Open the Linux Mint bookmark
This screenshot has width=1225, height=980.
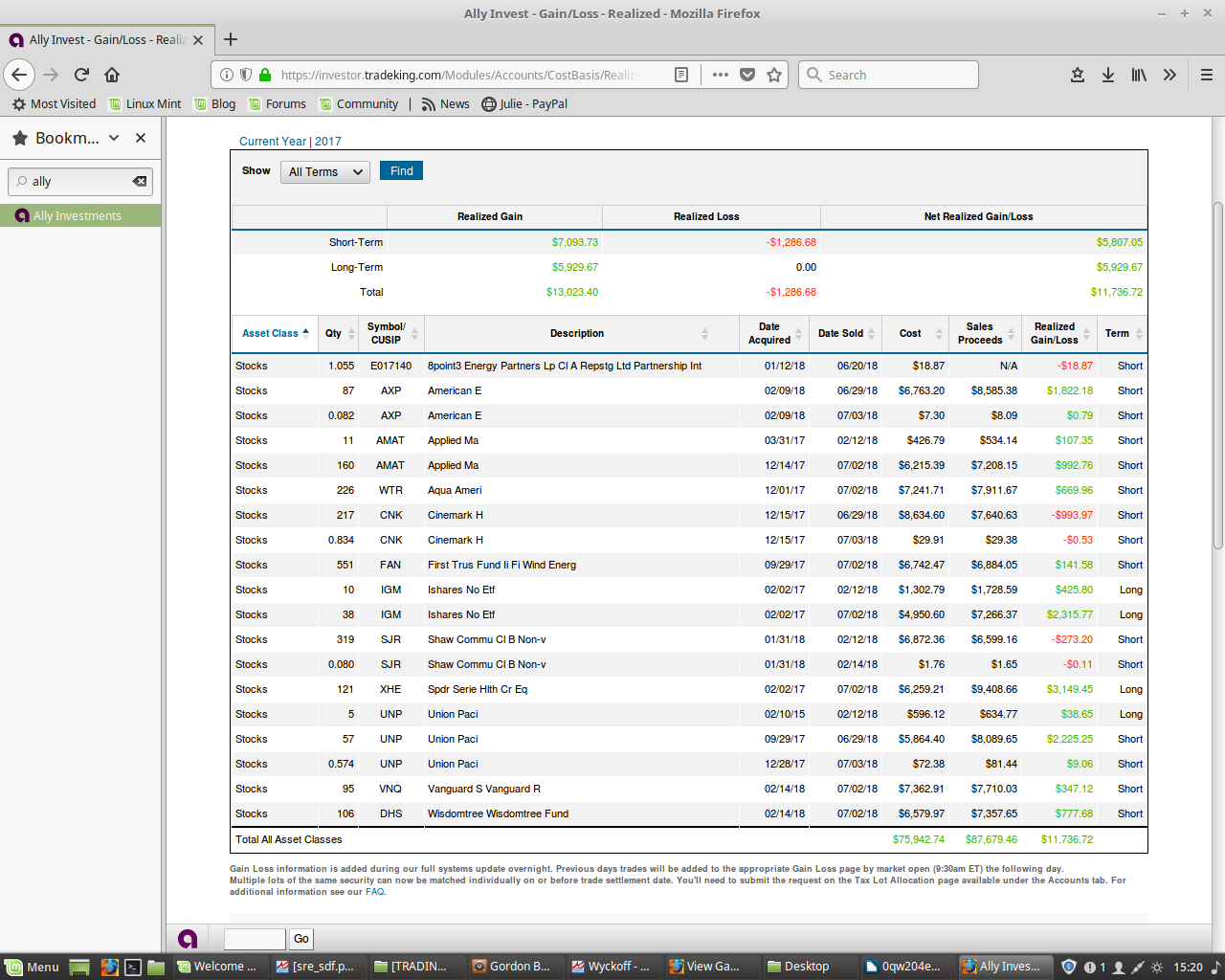(x=145, y=103)
